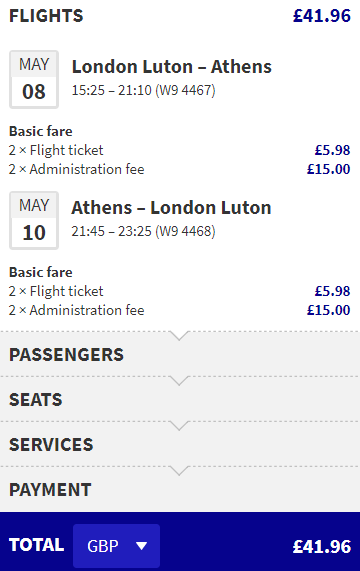Click the FLIGHTS section header
This screenshot has width=360, height=571.
(x=46, y=16)
